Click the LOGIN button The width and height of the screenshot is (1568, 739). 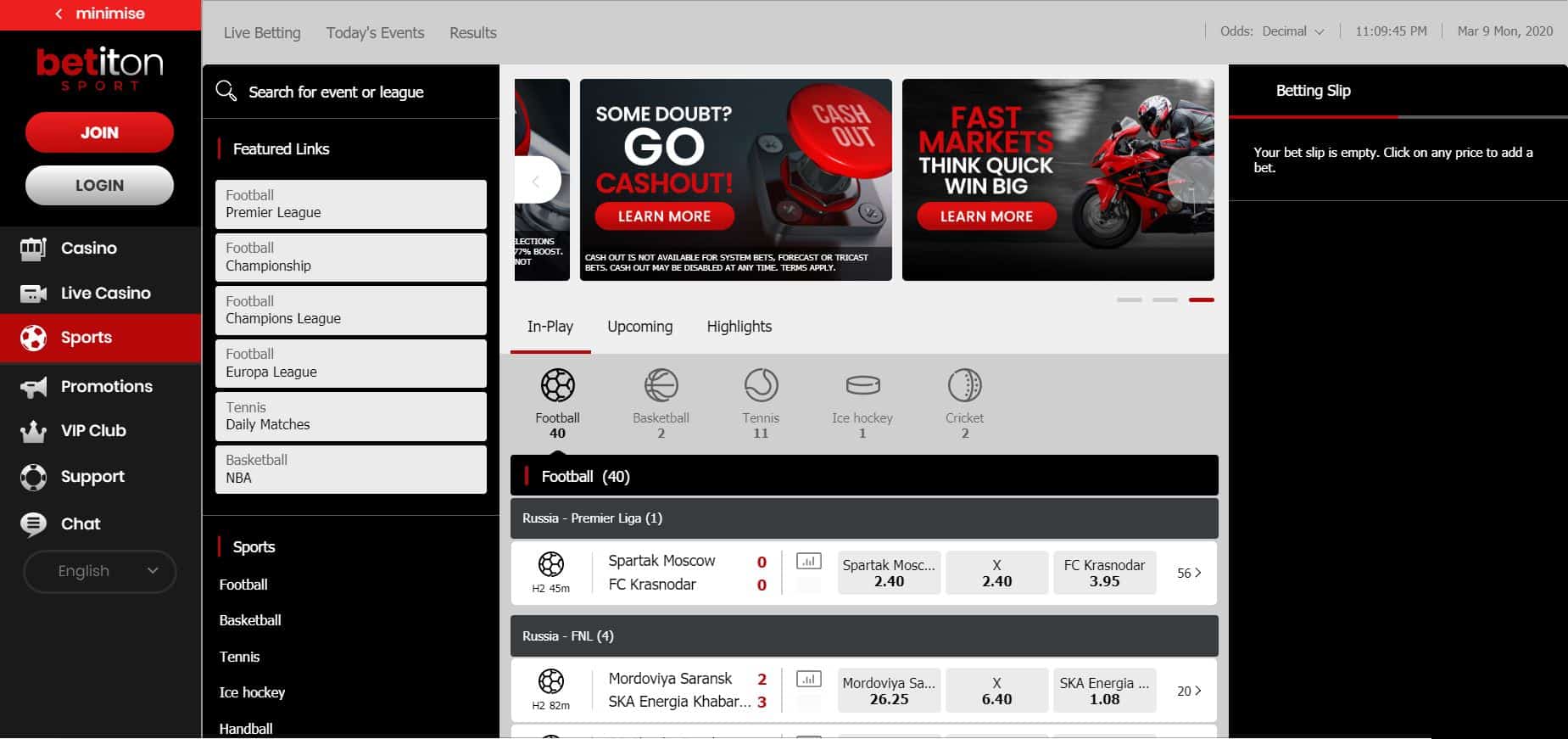pyautogui.click(x=100, y=185)
